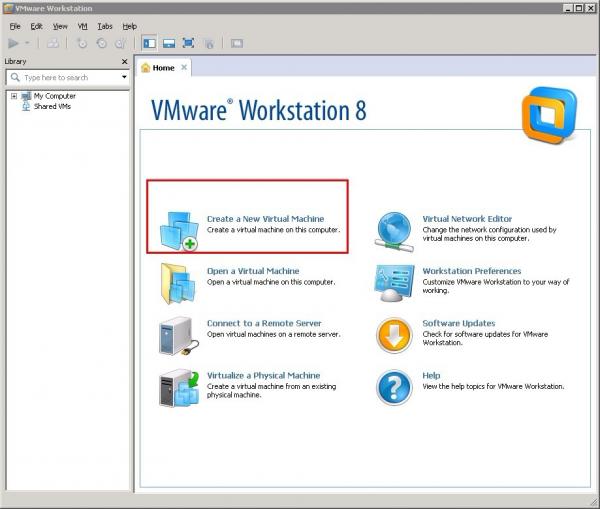Click the Send Ctrl+Alt+Del toolbar icon

(x=53, y=43)
